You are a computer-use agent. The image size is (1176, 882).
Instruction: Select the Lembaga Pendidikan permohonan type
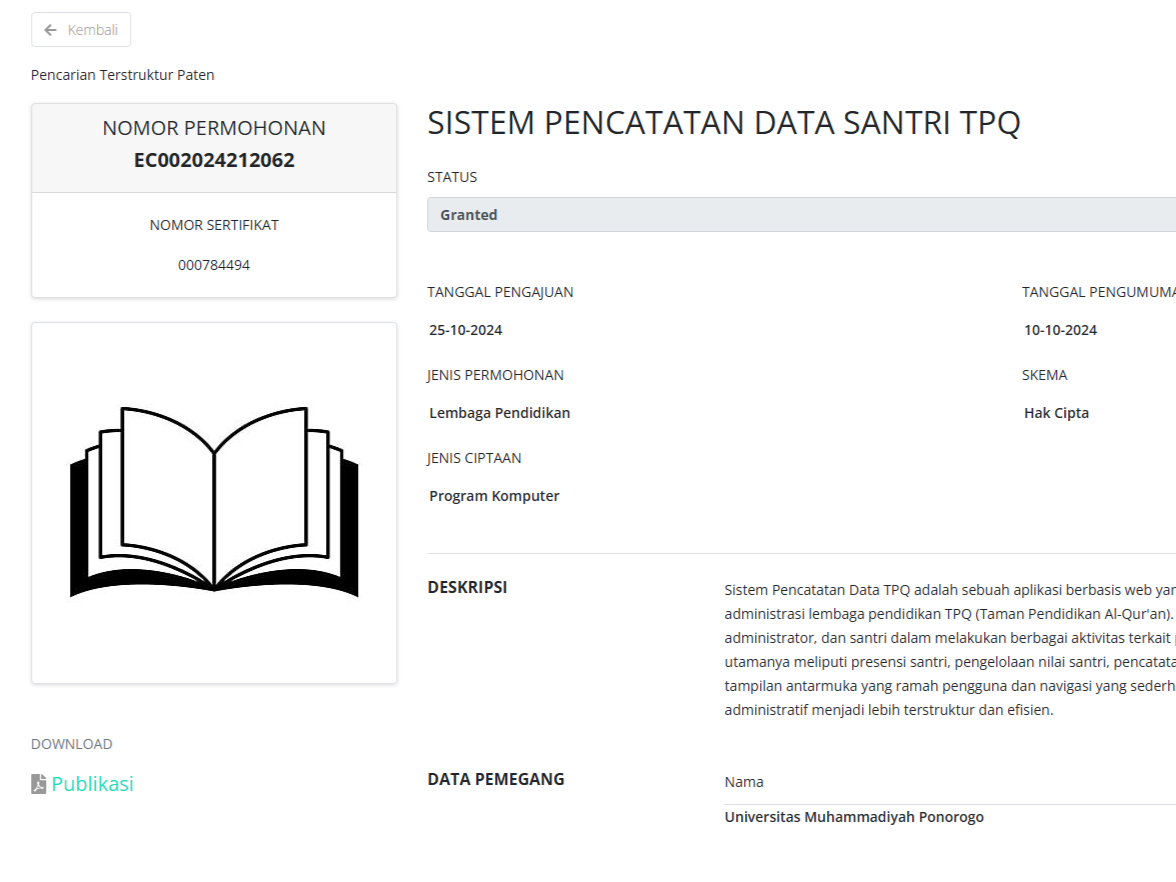tap(498, 412)
